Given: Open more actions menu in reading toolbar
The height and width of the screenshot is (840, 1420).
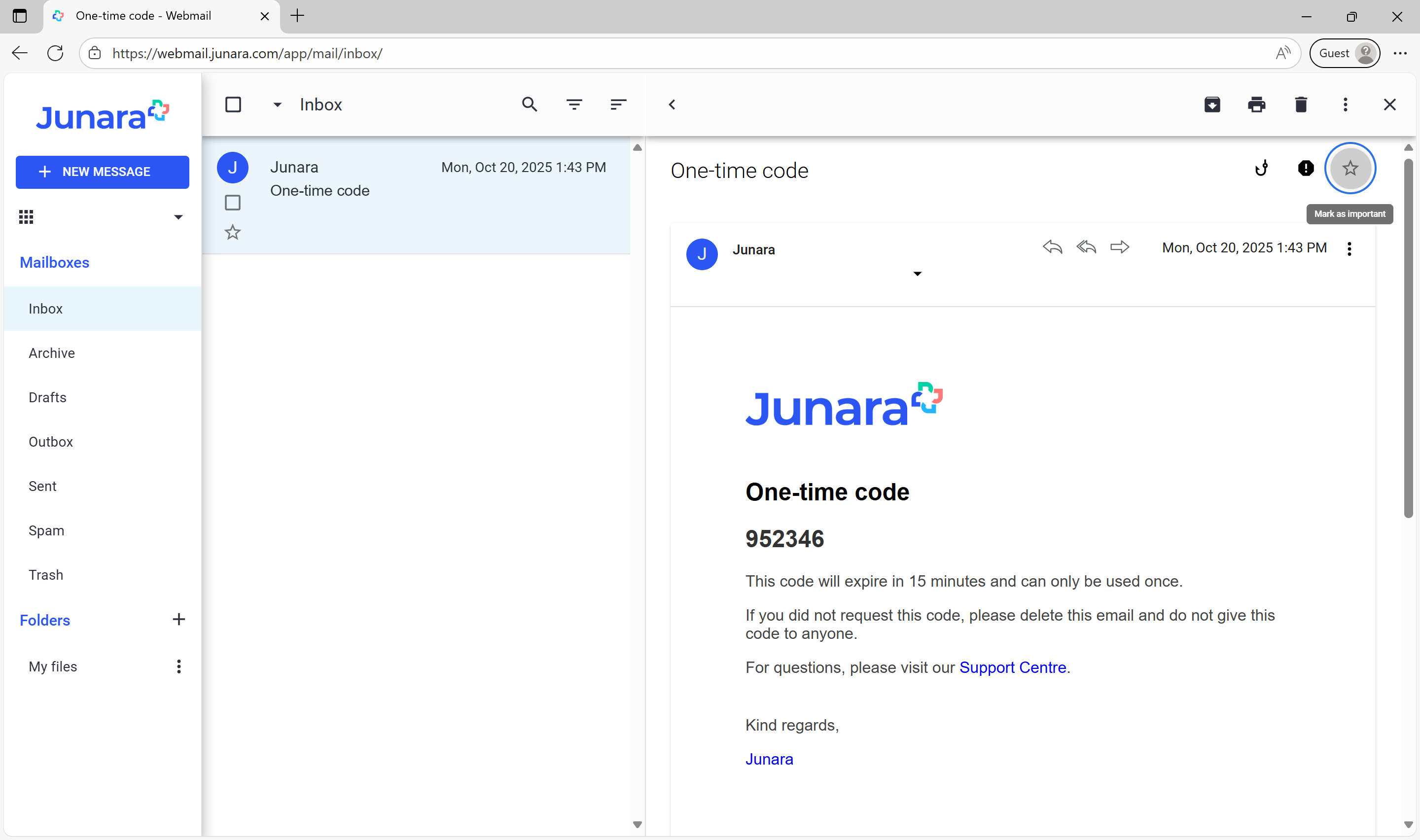Looking at the screenshot, I should (x=1345, y=105).
